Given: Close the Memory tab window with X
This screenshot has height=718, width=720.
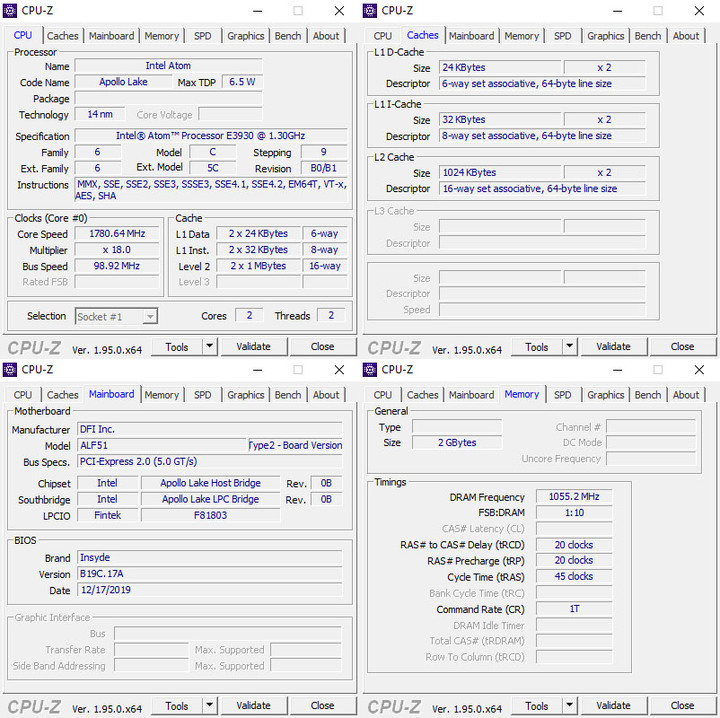Looking at the screenshot, I should [699, 370].
